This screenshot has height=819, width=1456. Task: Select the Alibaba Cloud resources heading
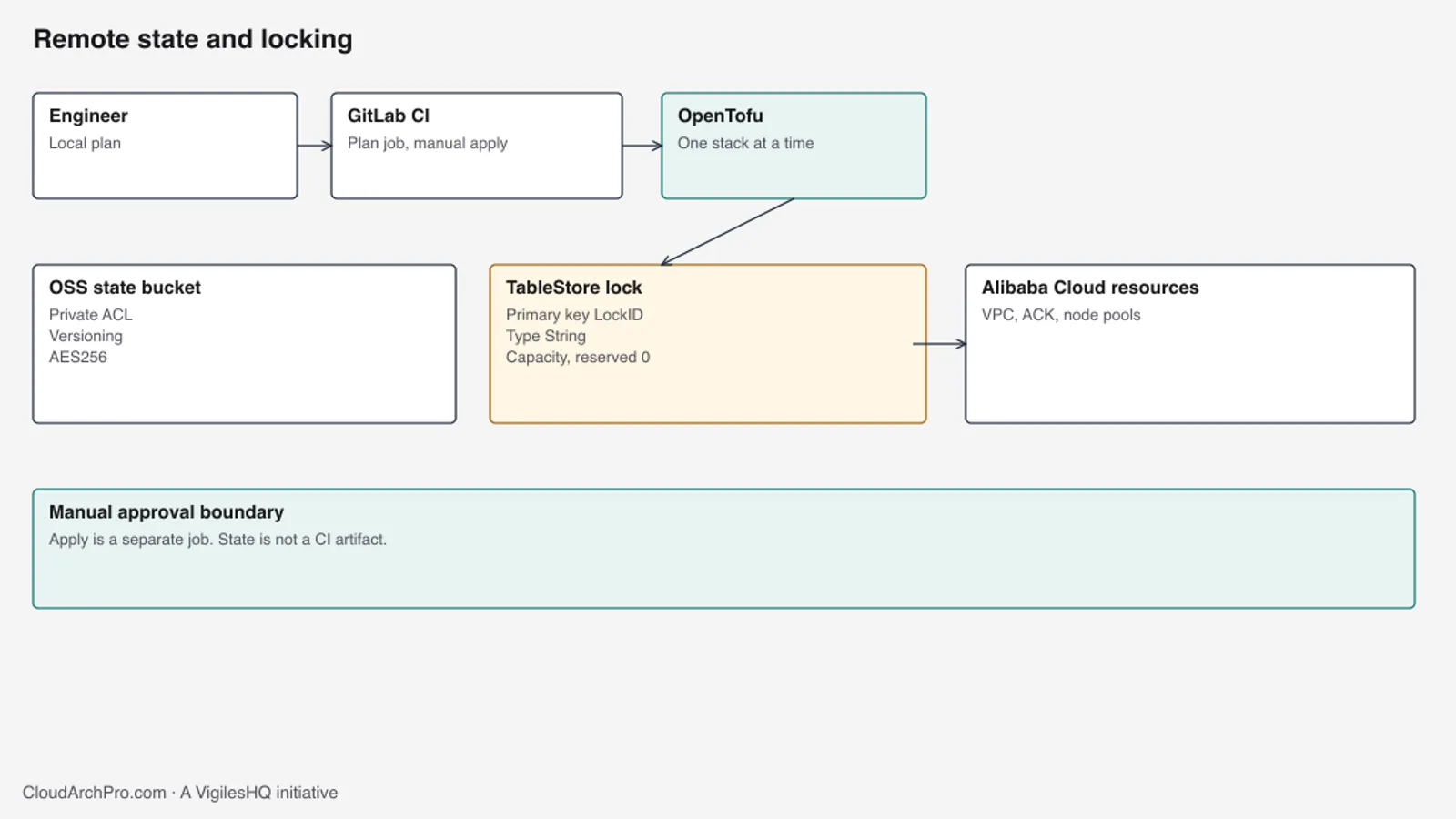[1090, 288]
